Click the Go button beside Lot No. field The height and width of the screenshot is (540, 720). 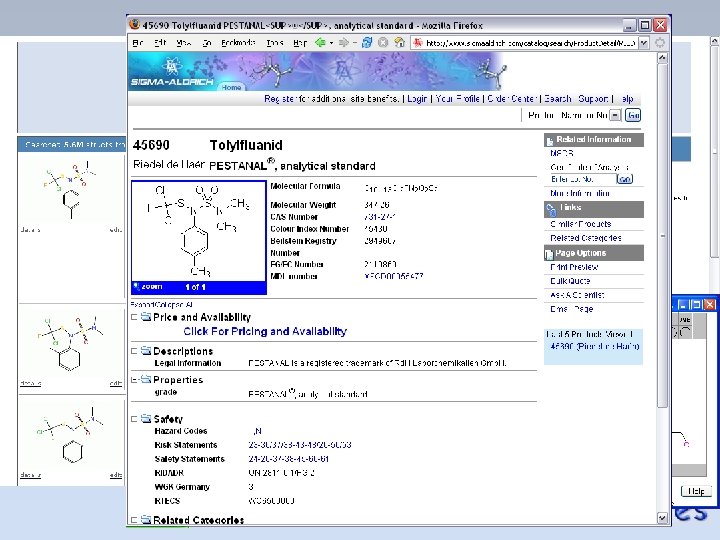(x=624, y=179)
